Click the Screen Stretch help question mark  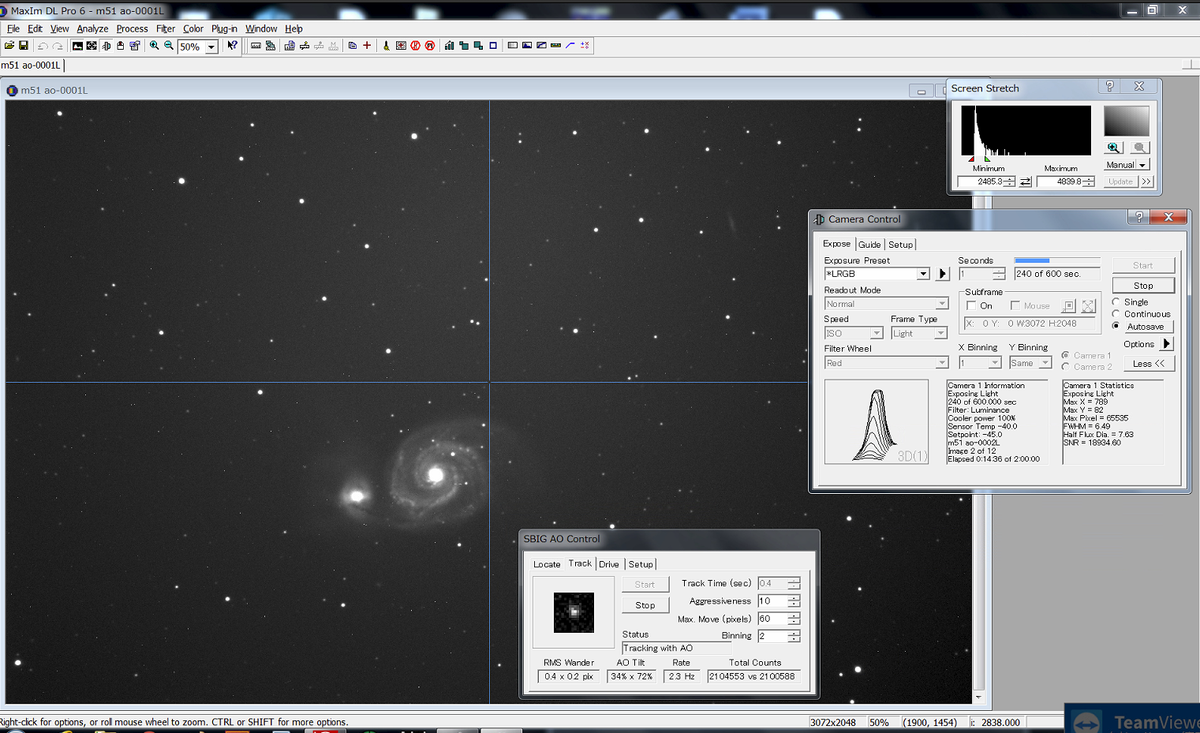1109,87
